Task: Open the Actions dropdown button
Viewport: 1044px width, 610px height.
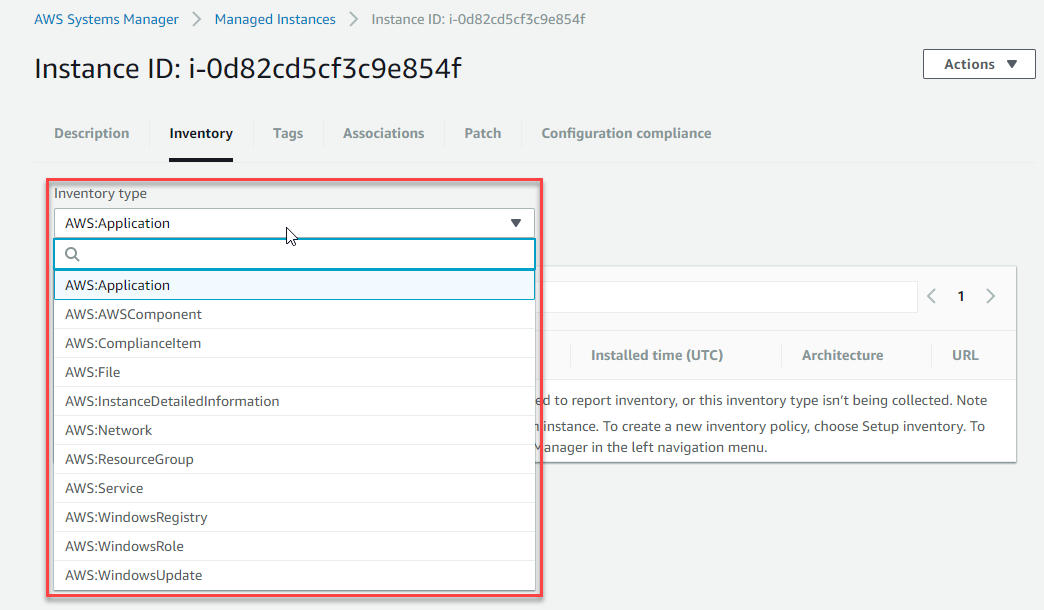Action: coord(979,64)
